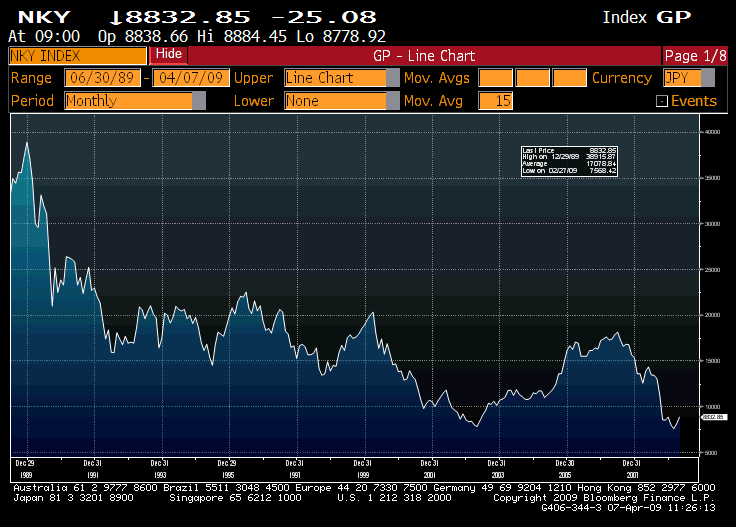The width and height of the screenshot is (736, 527).
Task: Click the GP - Line Chart title bar
Action: 424,56
